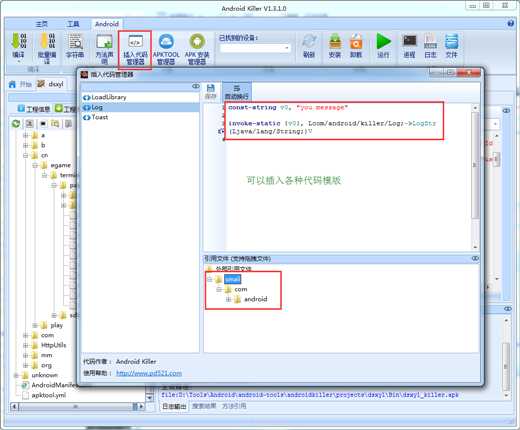Image resolution: width=520 pixels, height=430 pixels.
Task: Select the Android ribbon tab
Action: click(107, 24)
